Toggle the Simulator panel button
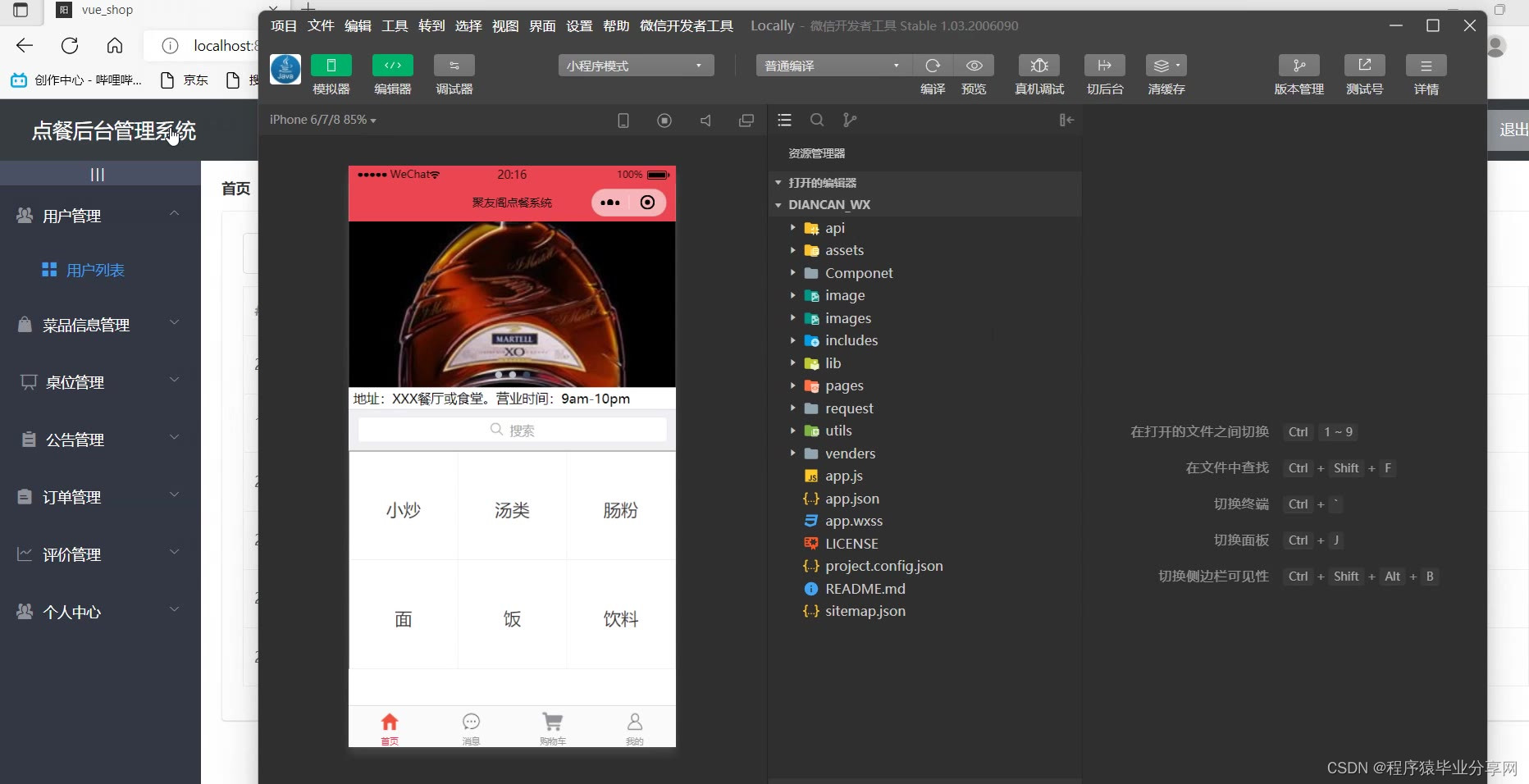1529x784 pixels. 331,66
